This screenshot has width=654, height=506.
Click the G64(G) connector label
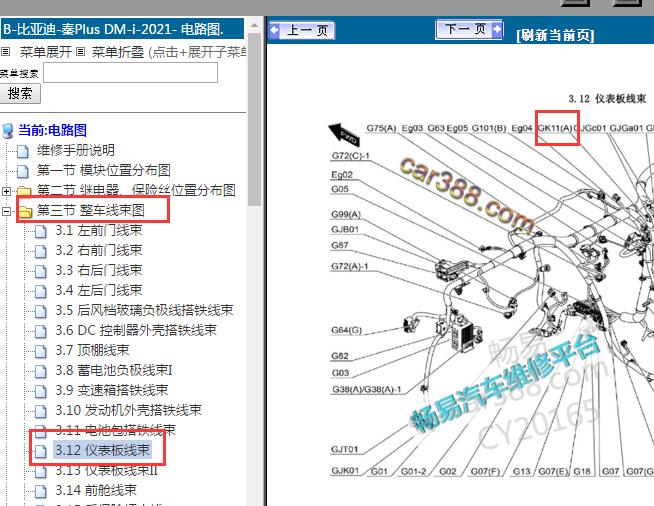347,330
